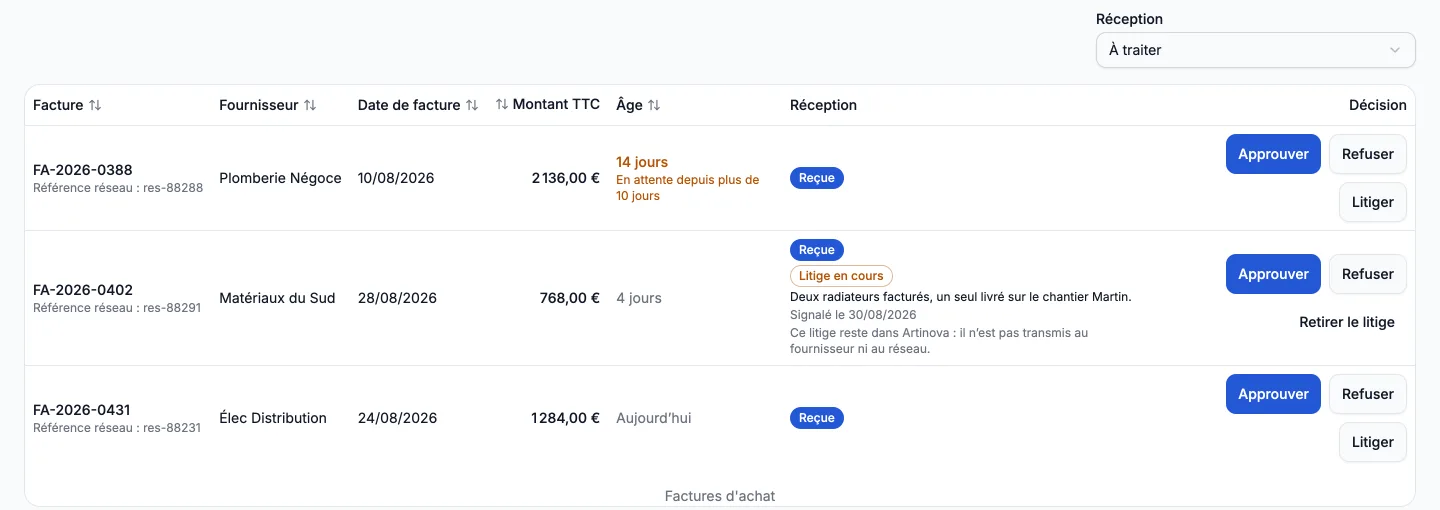The image size is (1440, 510).
Task: Select invoice number FA-2026-0388
Action: [x=83, y=170]
